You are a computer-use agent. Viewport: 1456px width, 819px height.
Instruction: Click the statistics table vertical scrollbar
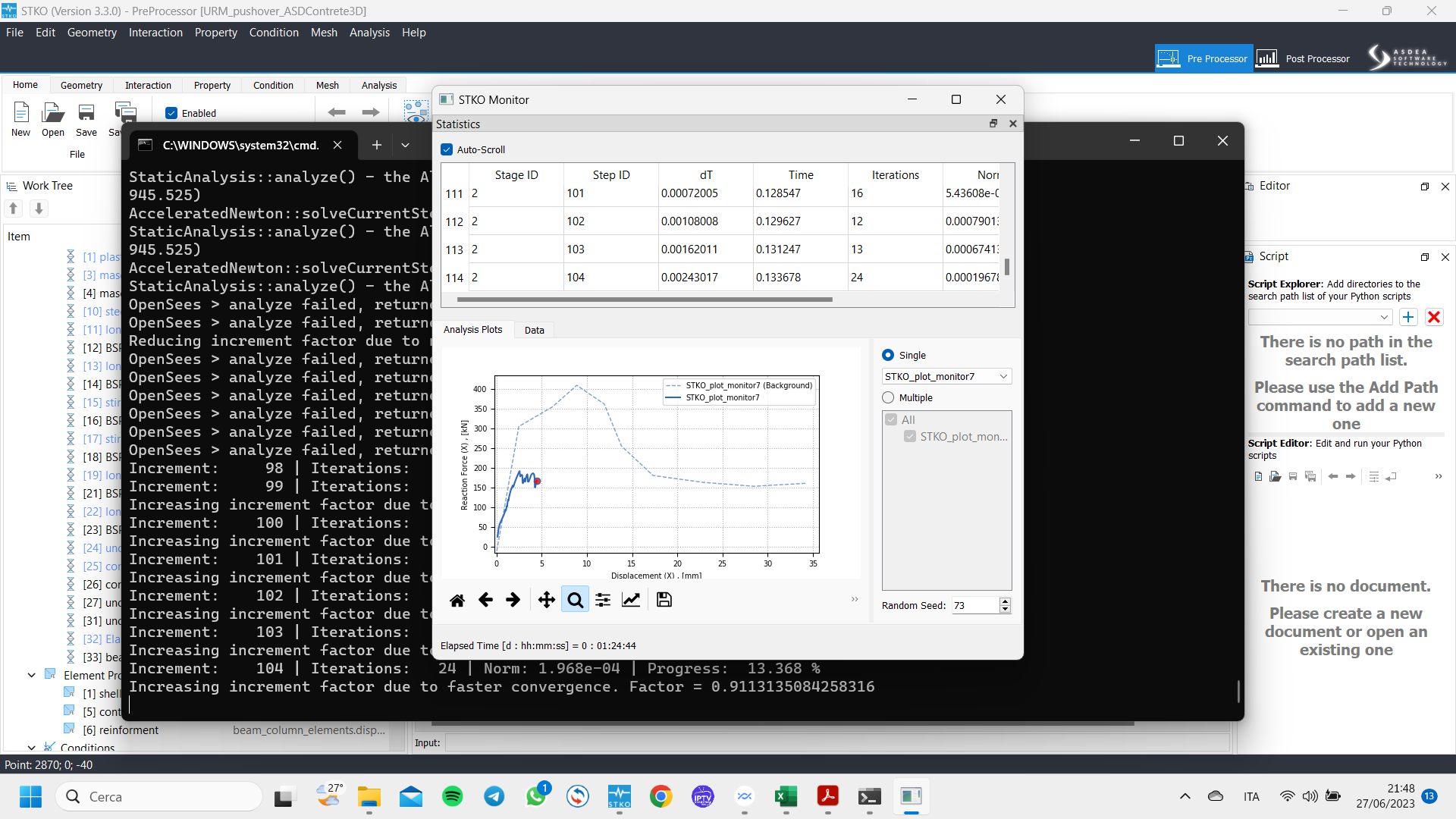tap(1007, 267)
